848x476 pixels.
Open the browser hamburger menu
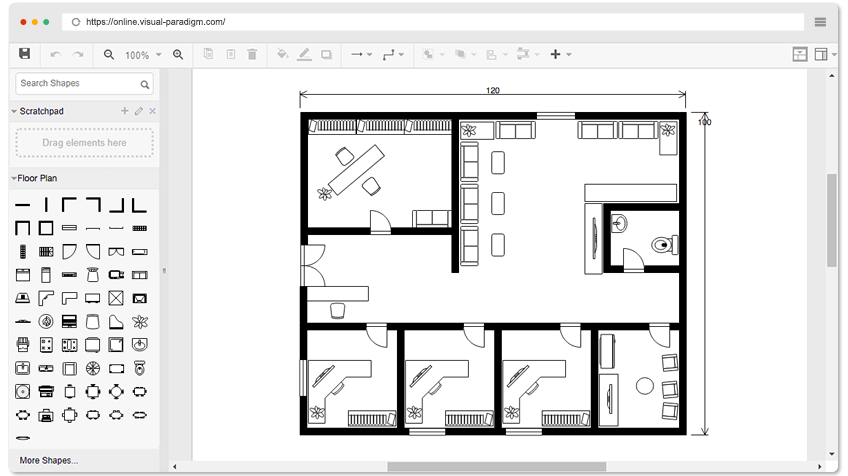pyautogui.click(x=820, y=22)
